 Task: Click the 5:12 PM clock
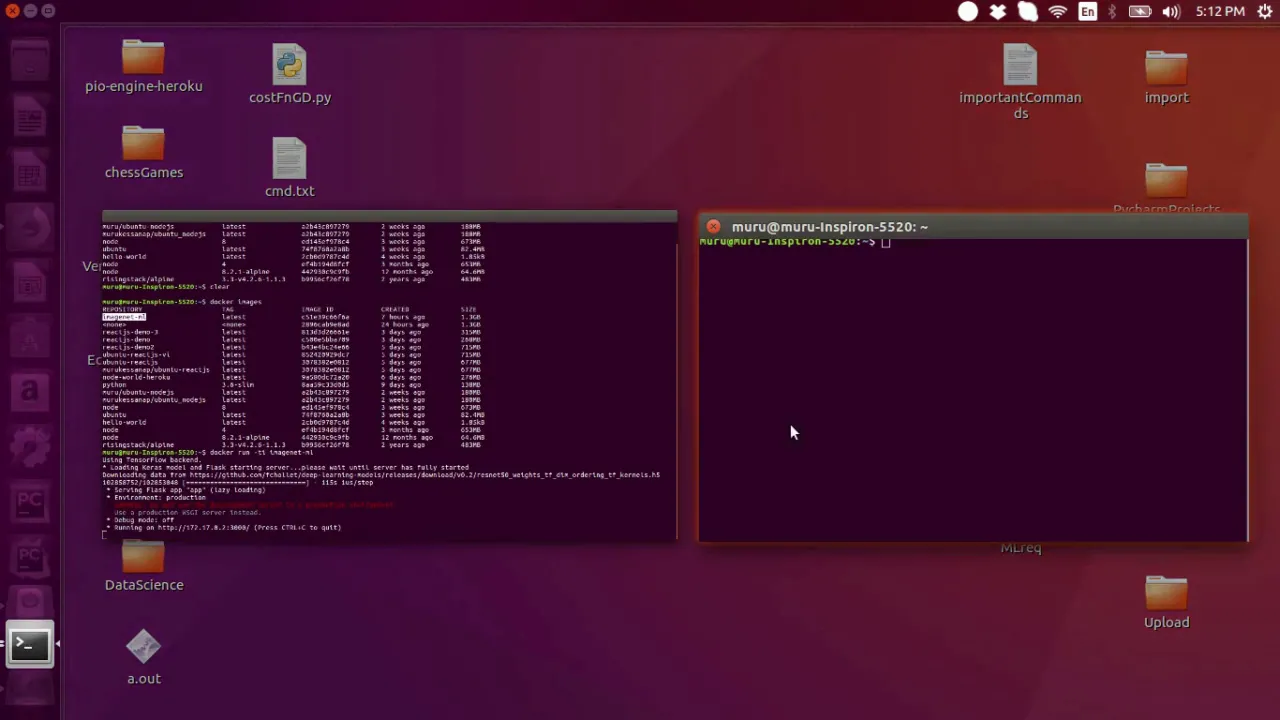(x=1219, y=12)
